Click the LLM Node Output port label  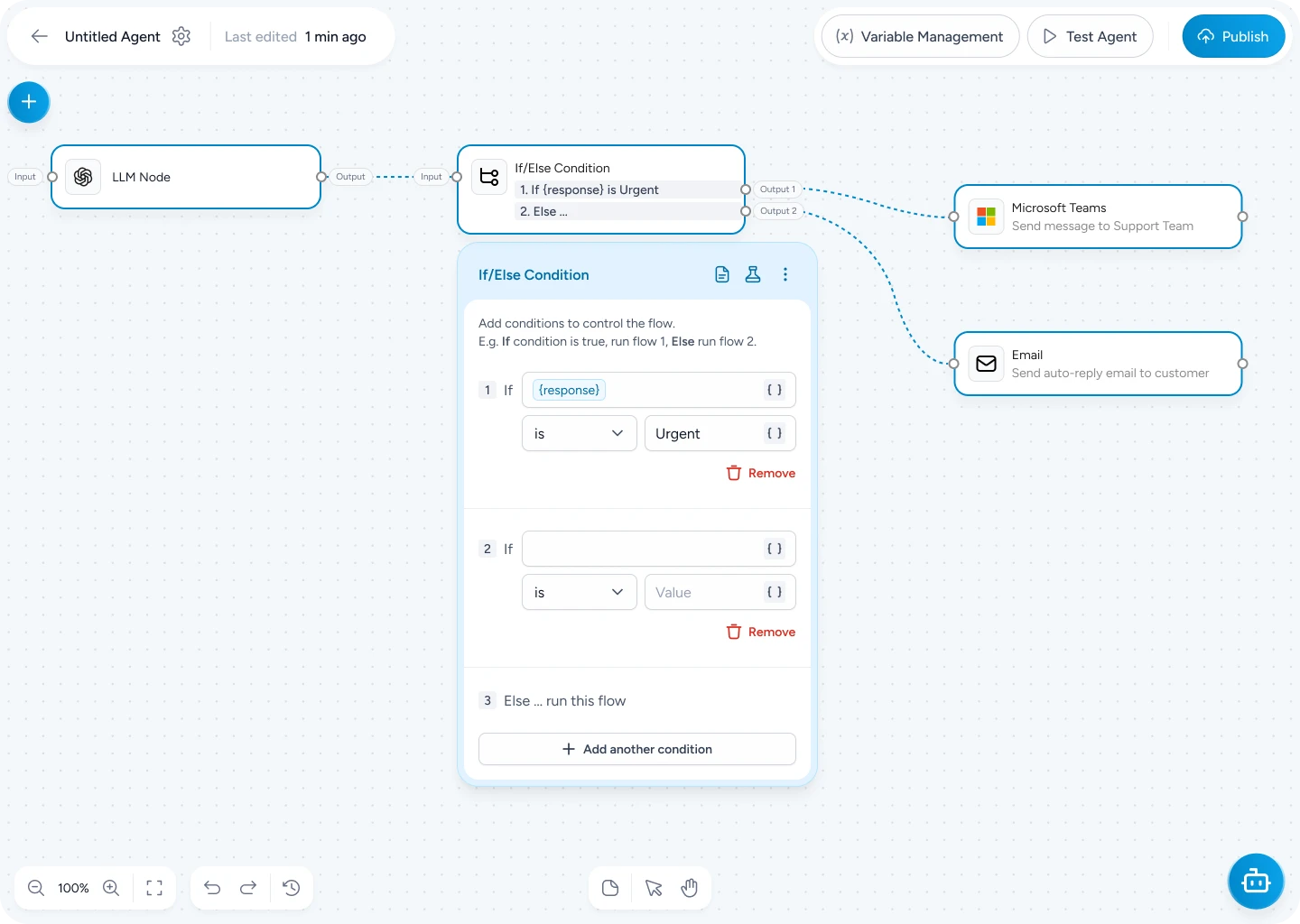click(350, 177)
